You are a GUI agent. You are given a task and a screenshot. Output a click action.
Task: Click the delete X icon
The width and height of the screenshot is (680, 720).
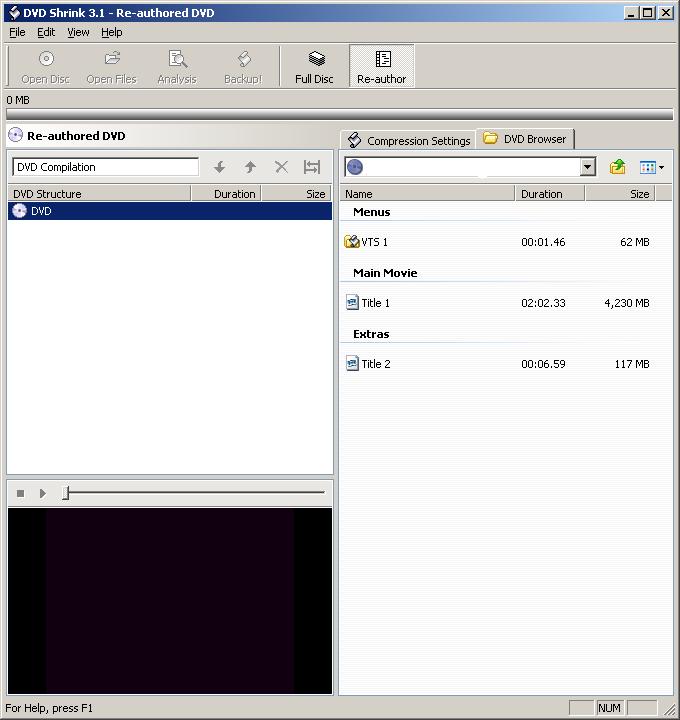281,167
